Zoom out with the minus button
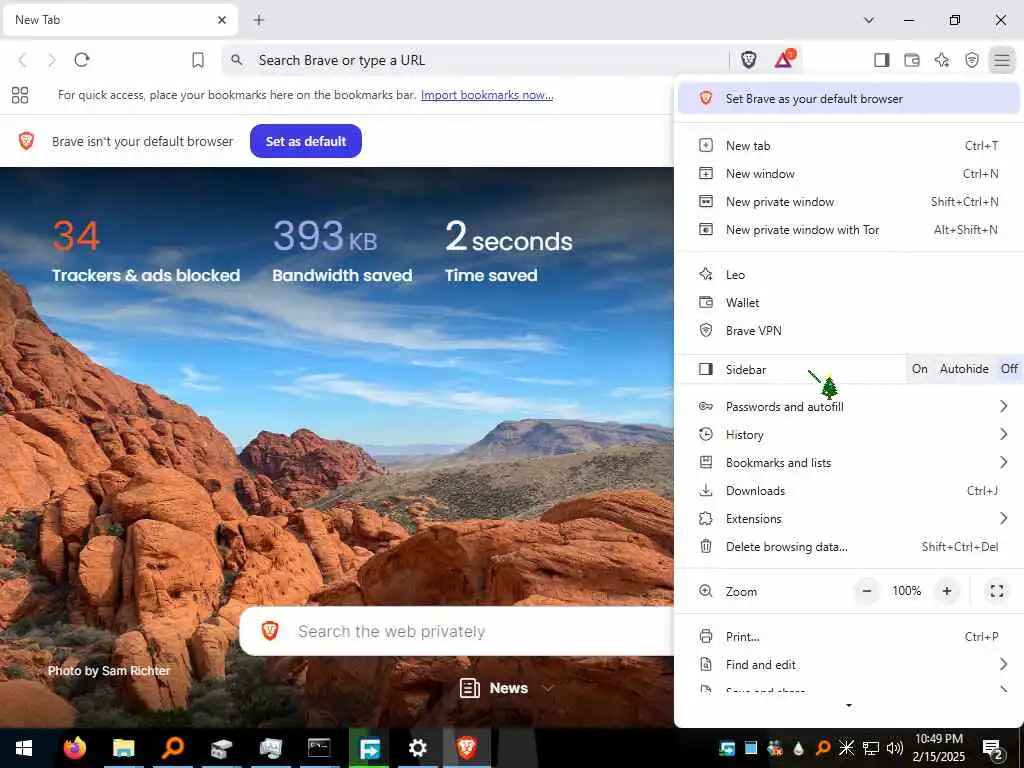The image size is (1024, 768). tap(867, 591)
